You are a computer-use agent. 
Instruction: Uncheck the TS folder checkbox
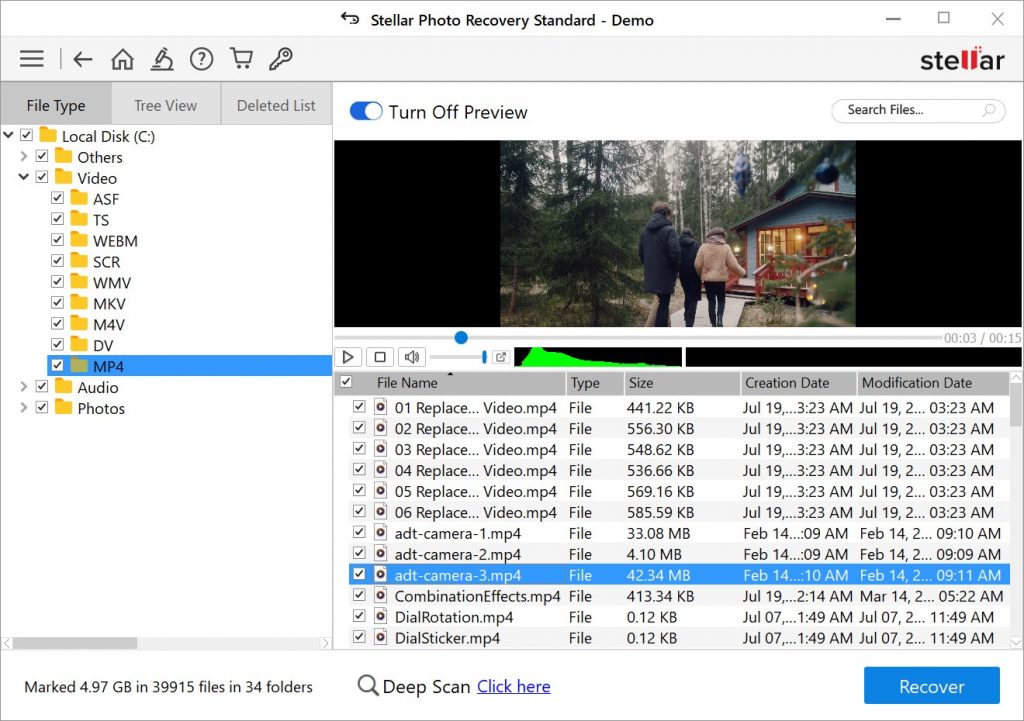[57, 219]
